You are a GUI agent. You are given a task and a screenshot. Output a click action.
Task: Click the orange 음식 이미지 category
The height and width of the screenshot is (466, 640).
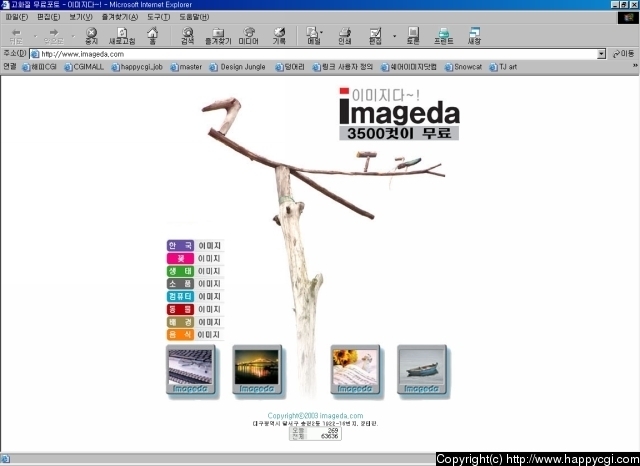click(x=195, y=335)
